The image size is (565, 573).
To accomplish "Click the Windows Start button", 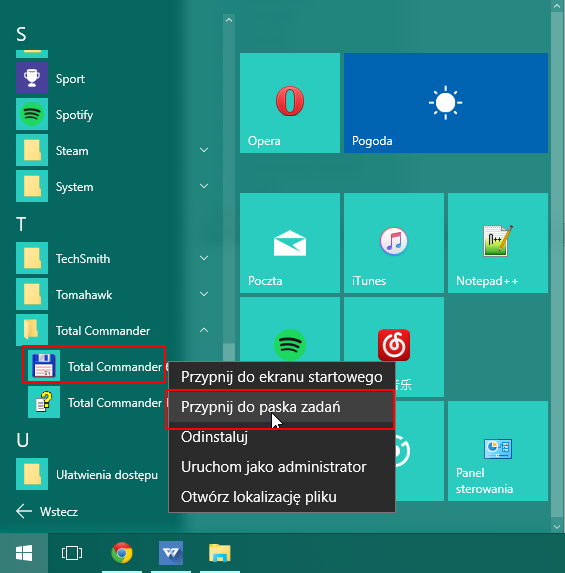I will tap(24, 553).
